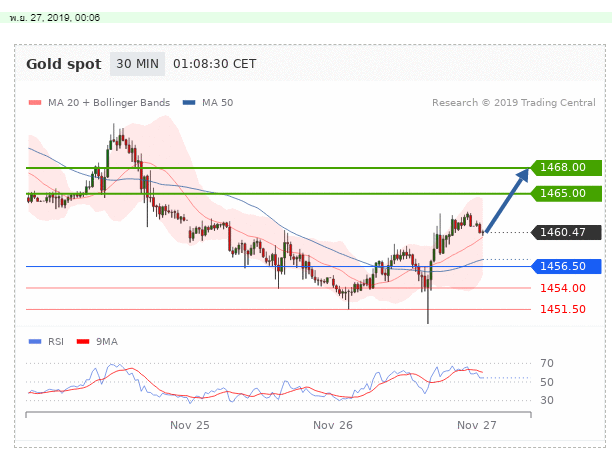Click the 1454.00 support label
Viewport: 612px width, 458px height.
pyautogui.click(x=563, y=289)
